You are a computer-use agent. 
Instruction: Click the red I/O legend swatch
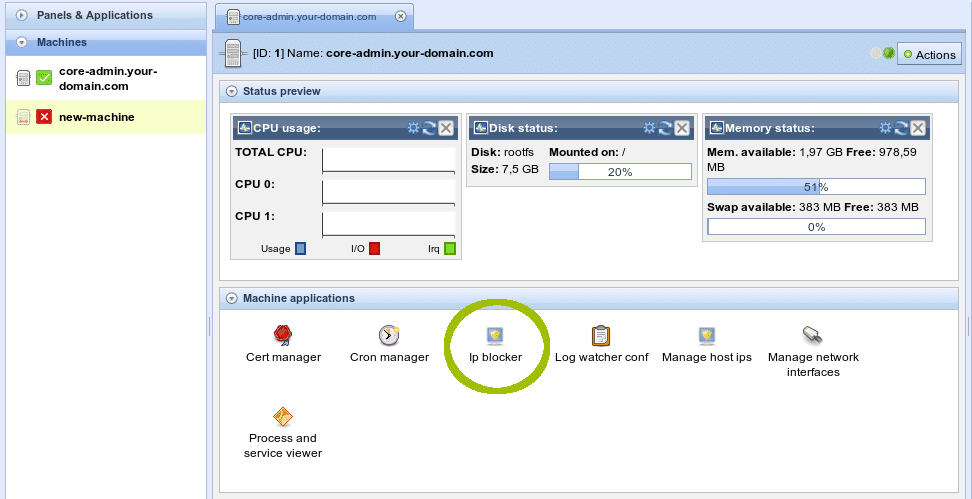[x=375, y=248]
